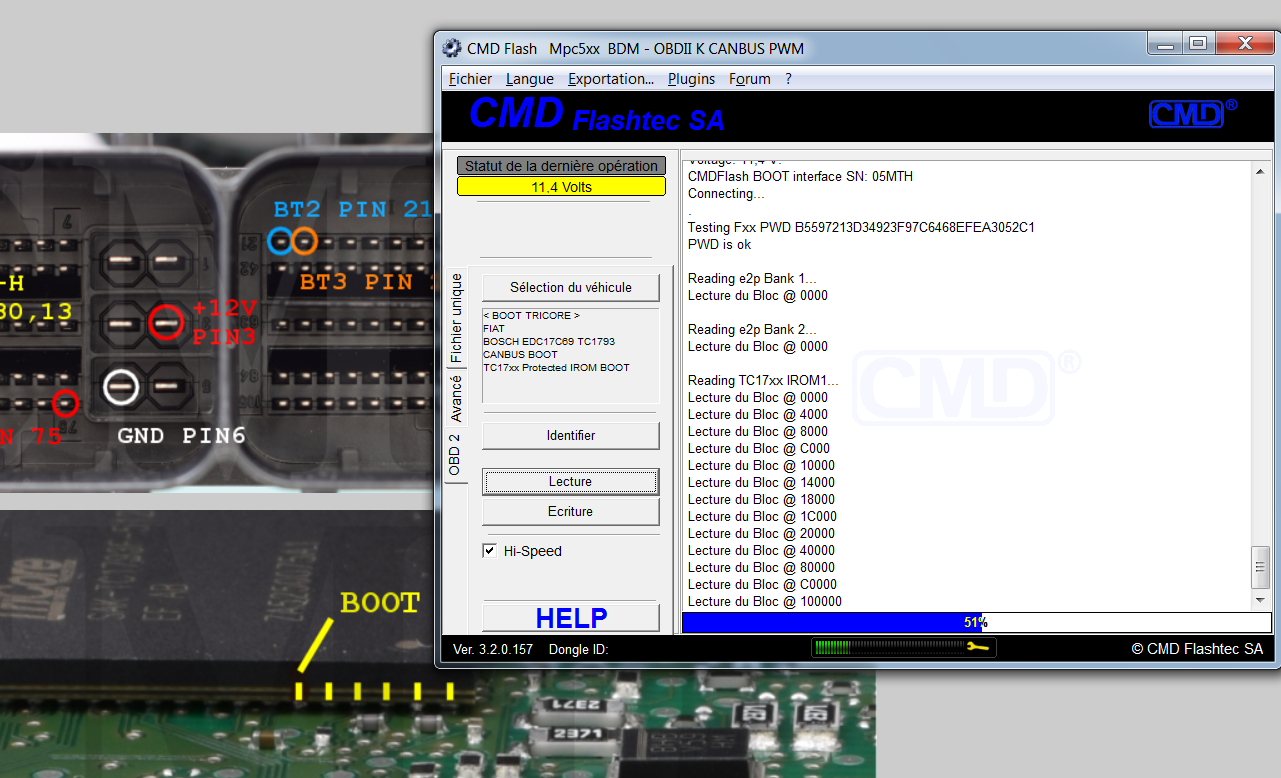The image size is (1281, 778).
Task: Minimize the CMD Flash window
Action: [1166, 43]
